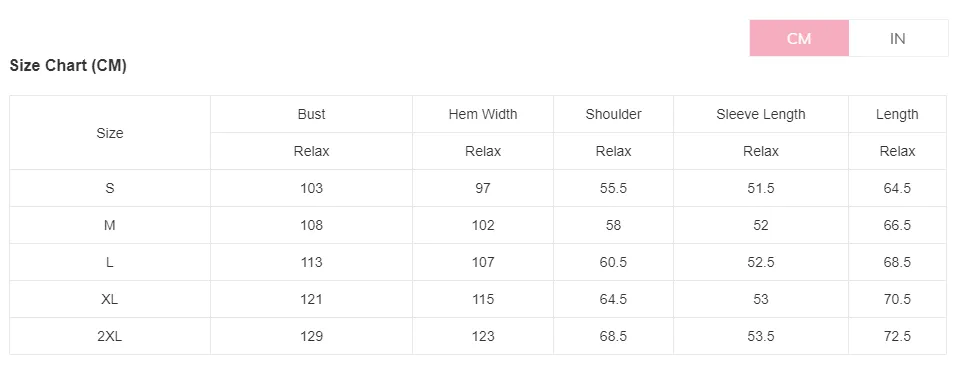Click the Sleeve Length column header
This screenshot has width=961, height=369.
pyautogui.click(x=761, y=114)
